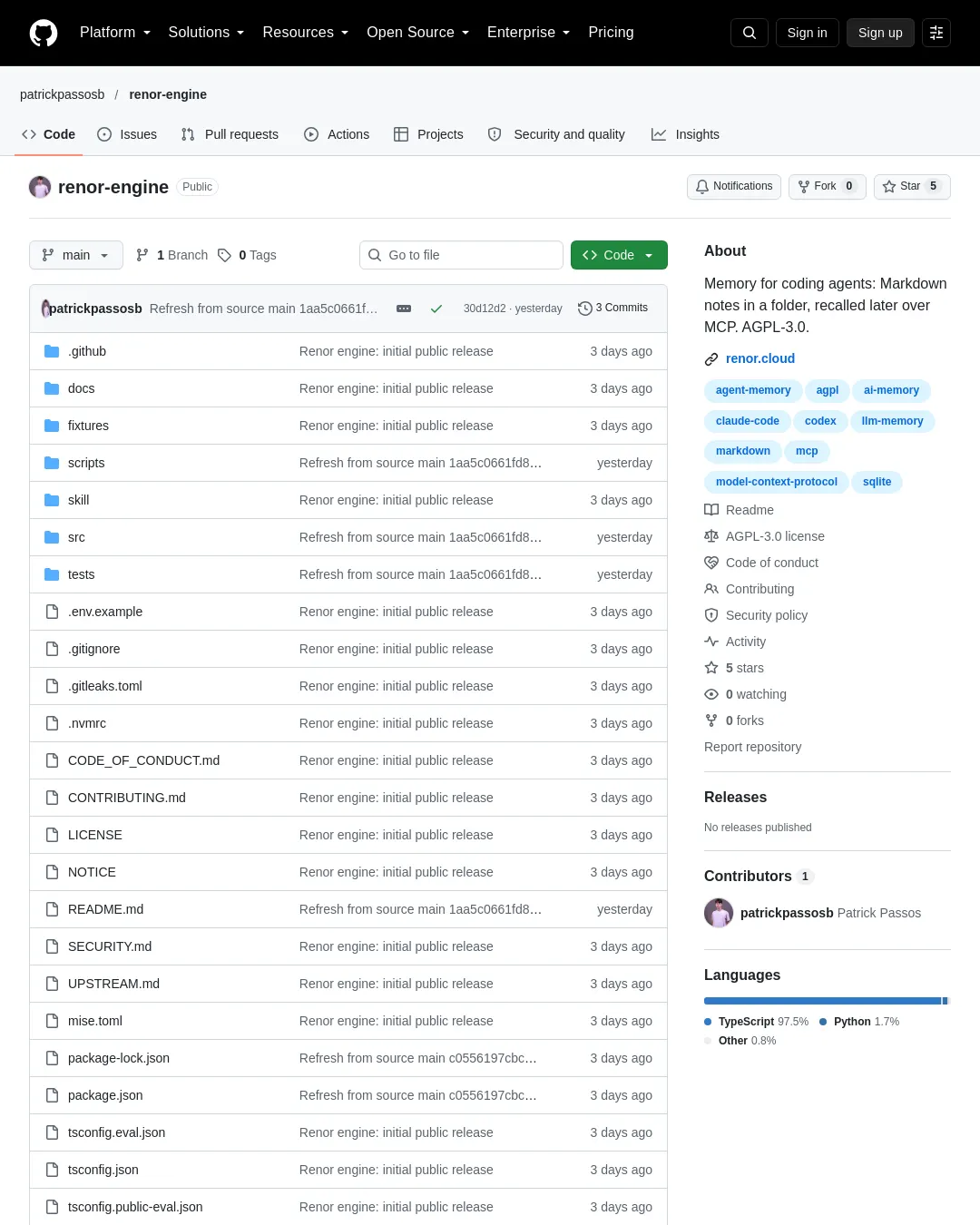
Task: Click the claude-code topic tag
Action: (x=747, y=421)
